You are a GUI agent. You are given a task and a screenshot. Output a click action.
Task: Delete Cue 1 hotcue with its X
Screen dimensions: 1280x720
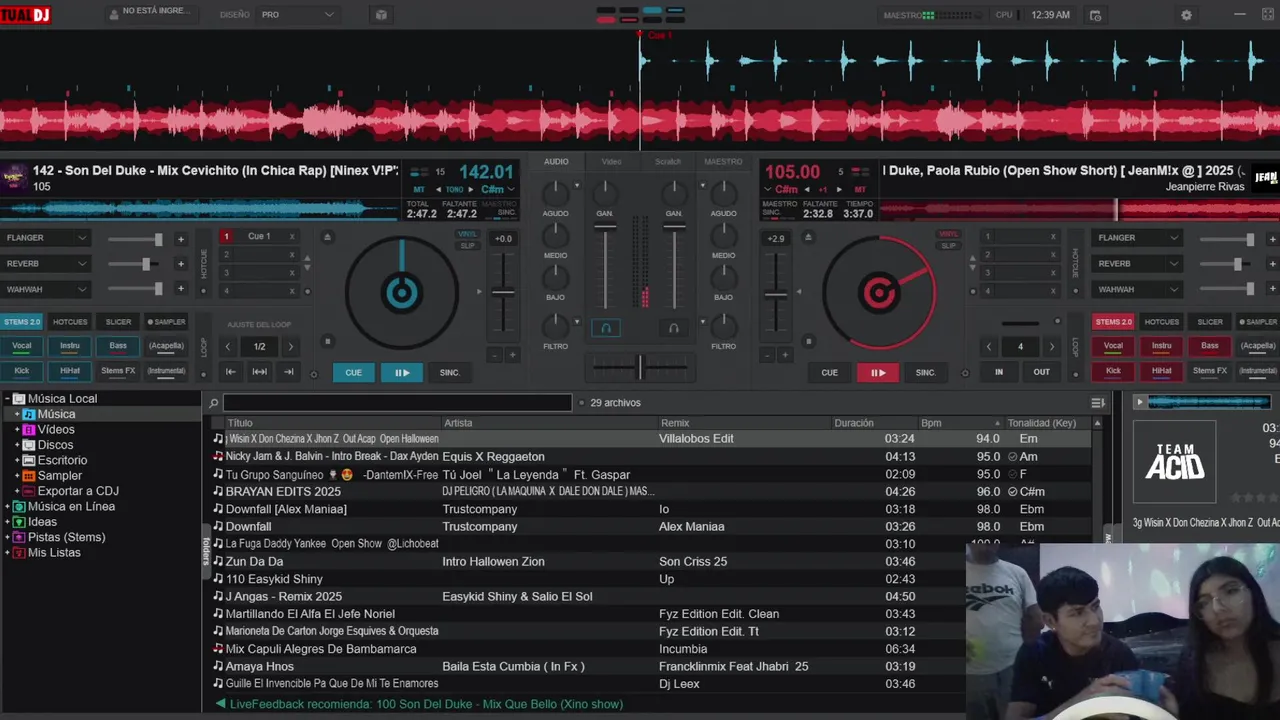click(x=292, y=237)
